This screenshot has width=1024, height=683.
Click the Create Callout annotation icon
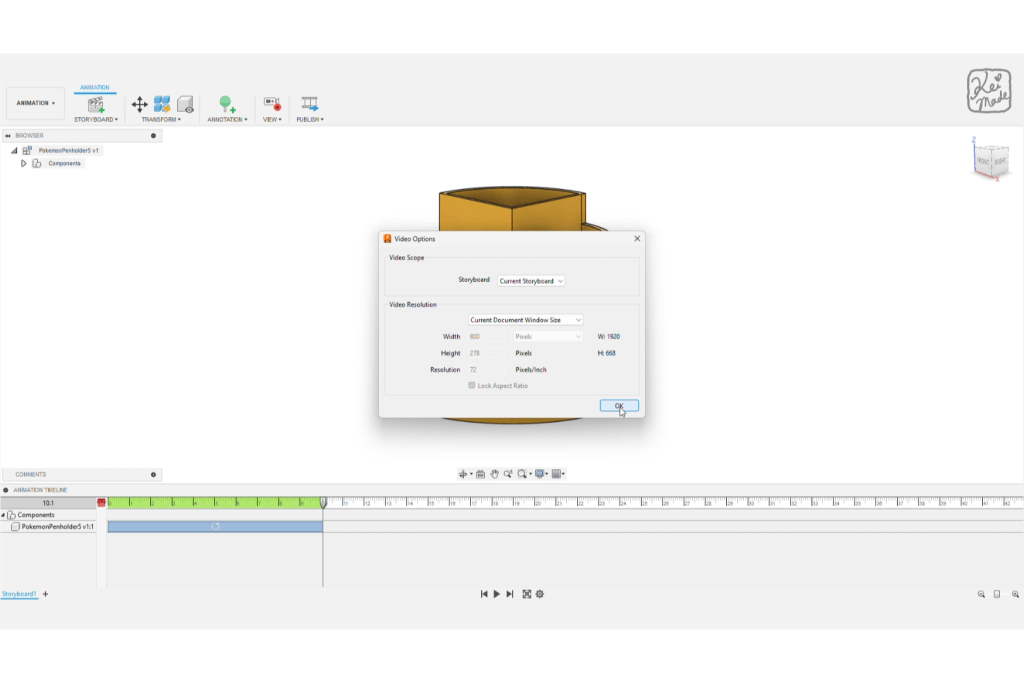click(227, 104)
